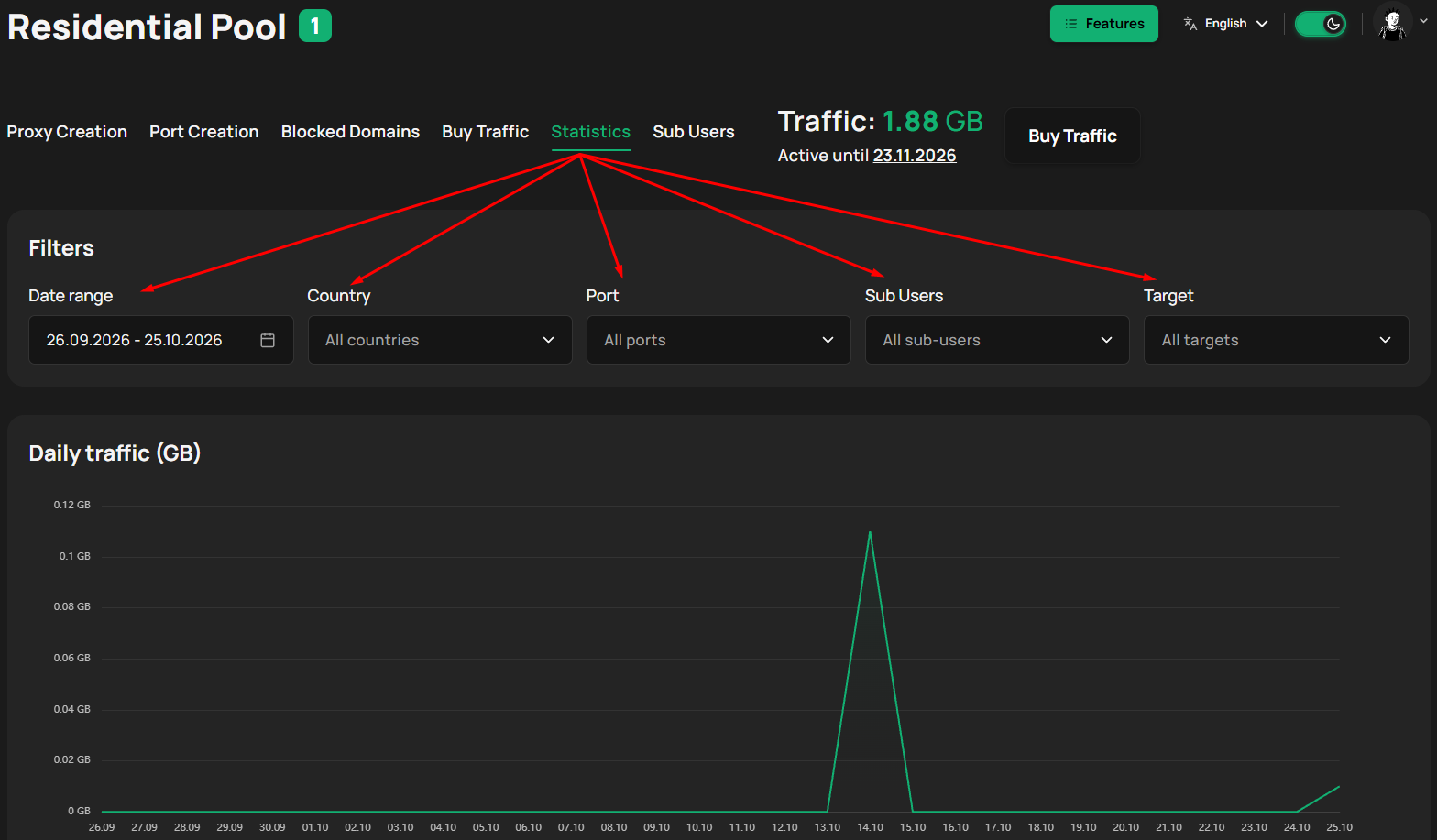Click the translate language icon
This screenshot has height=840, width=1437.
pyautogui.click(x=1190, y=24)
